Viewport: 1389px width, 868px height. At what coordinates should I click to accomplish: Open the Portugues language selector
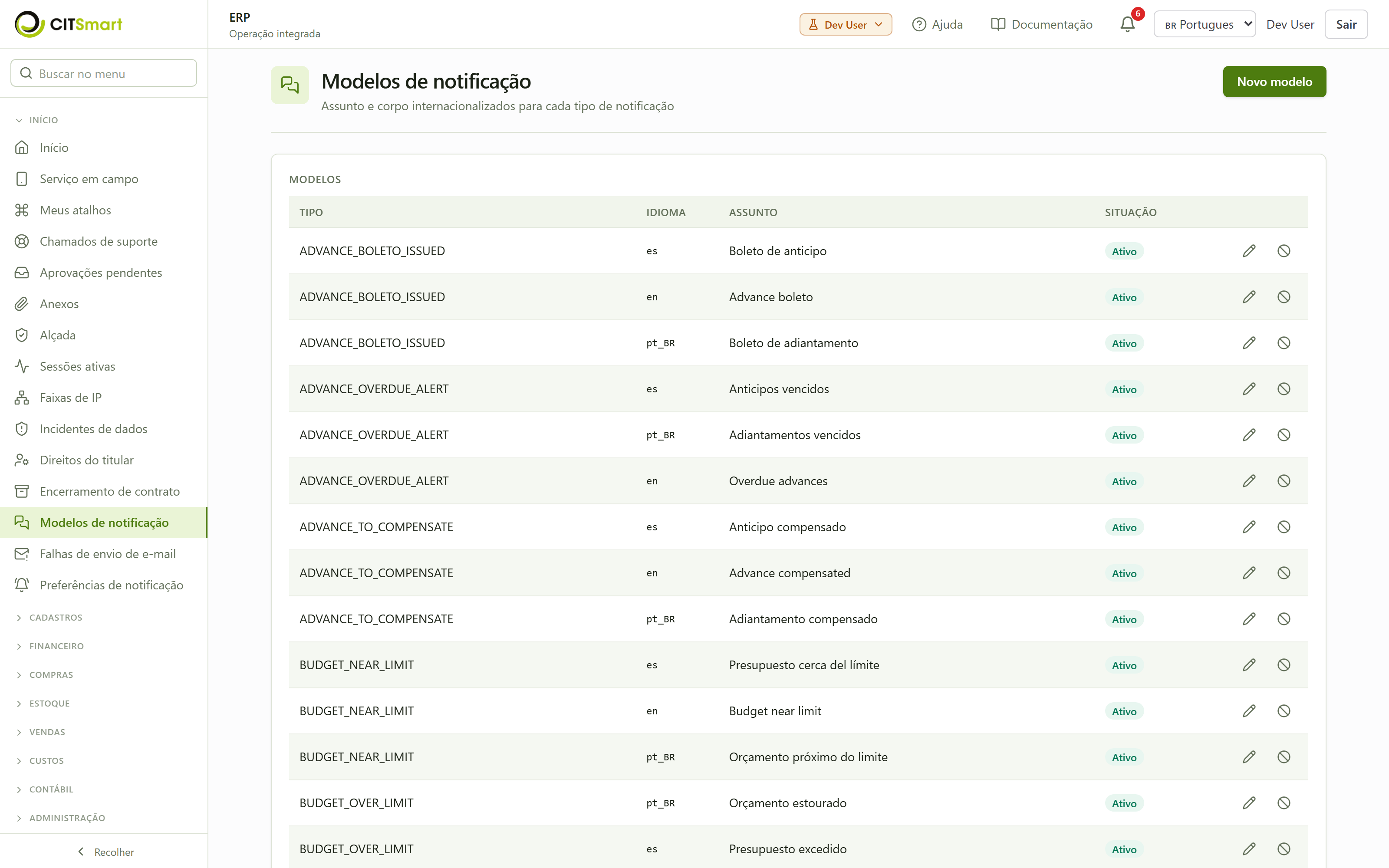1204,24
